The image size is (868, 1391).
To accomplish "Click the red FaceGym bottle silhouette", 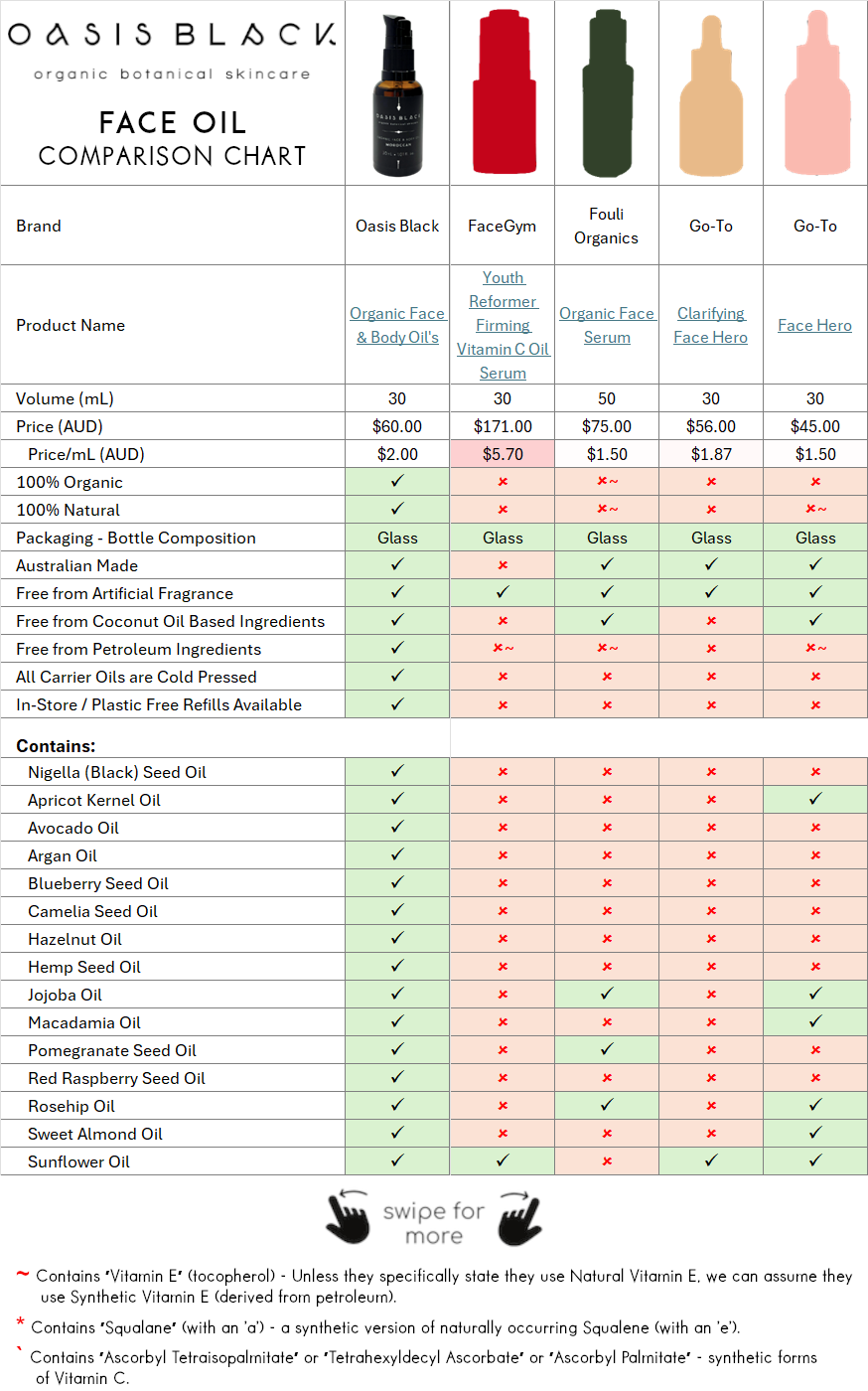I will click(503, 95).
